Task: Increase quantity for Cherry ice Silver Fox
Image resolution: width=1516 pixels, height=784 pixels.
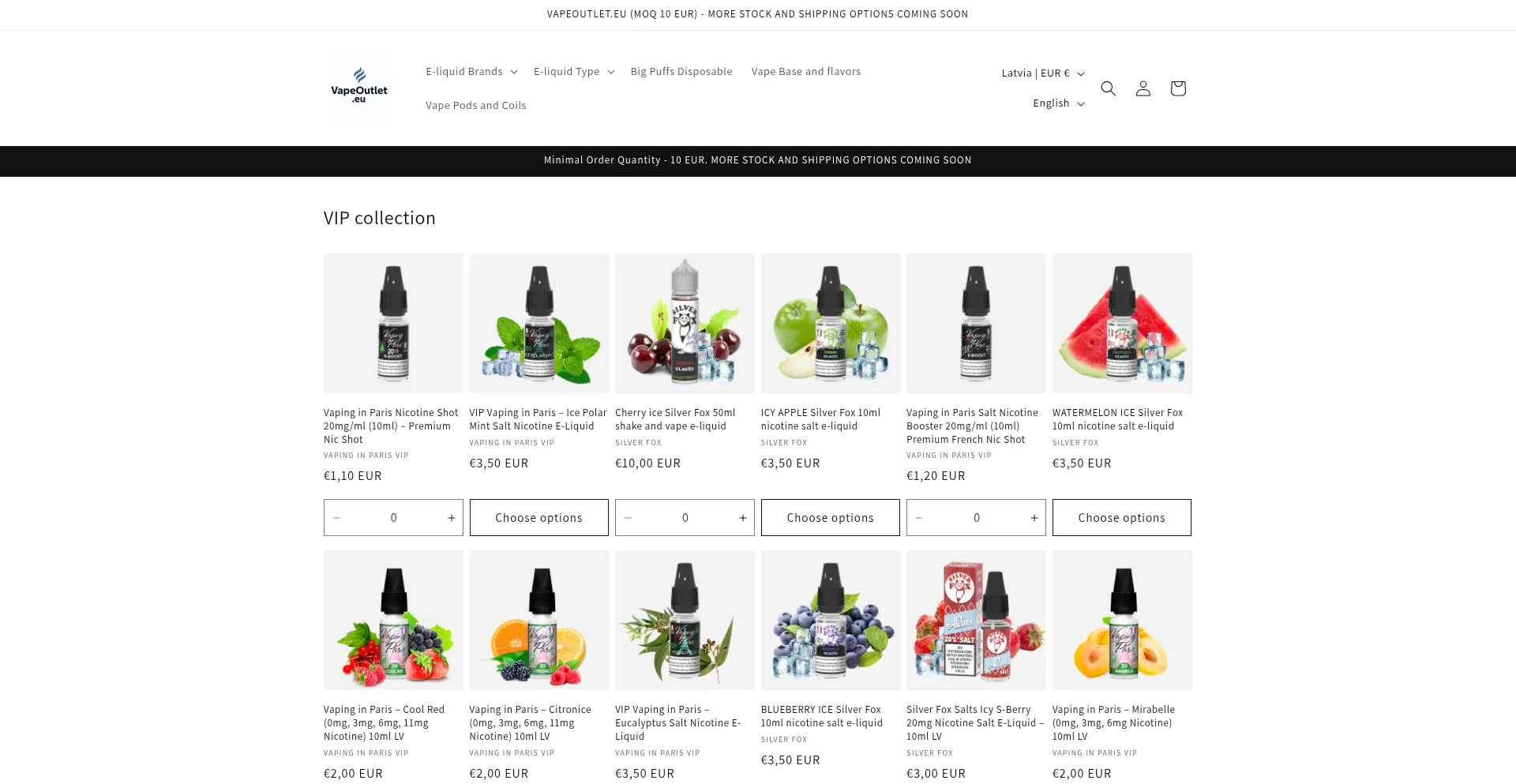Action: 742,518
